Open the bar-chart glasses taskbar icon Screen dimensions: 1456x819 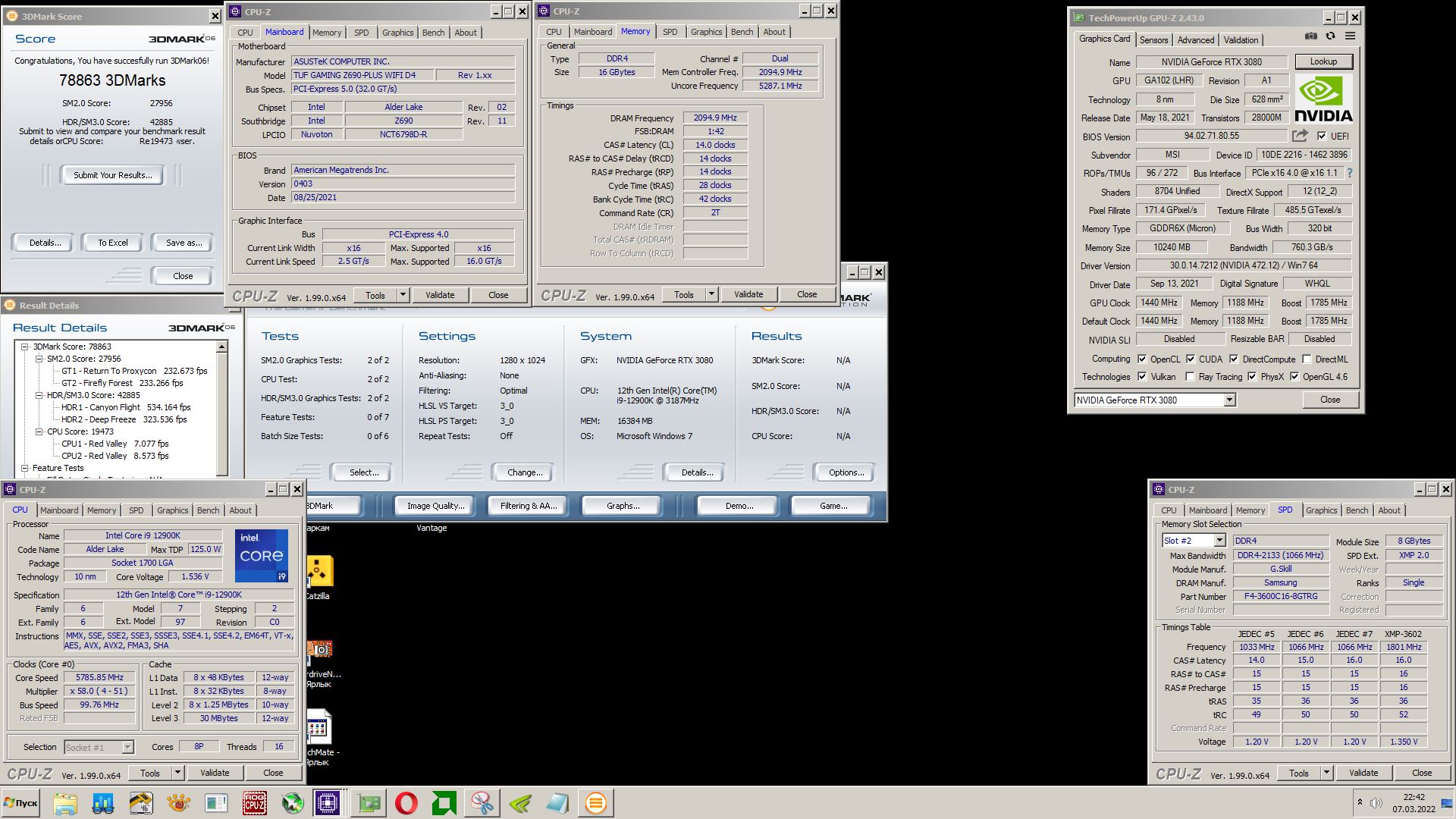tap(103, 803)
